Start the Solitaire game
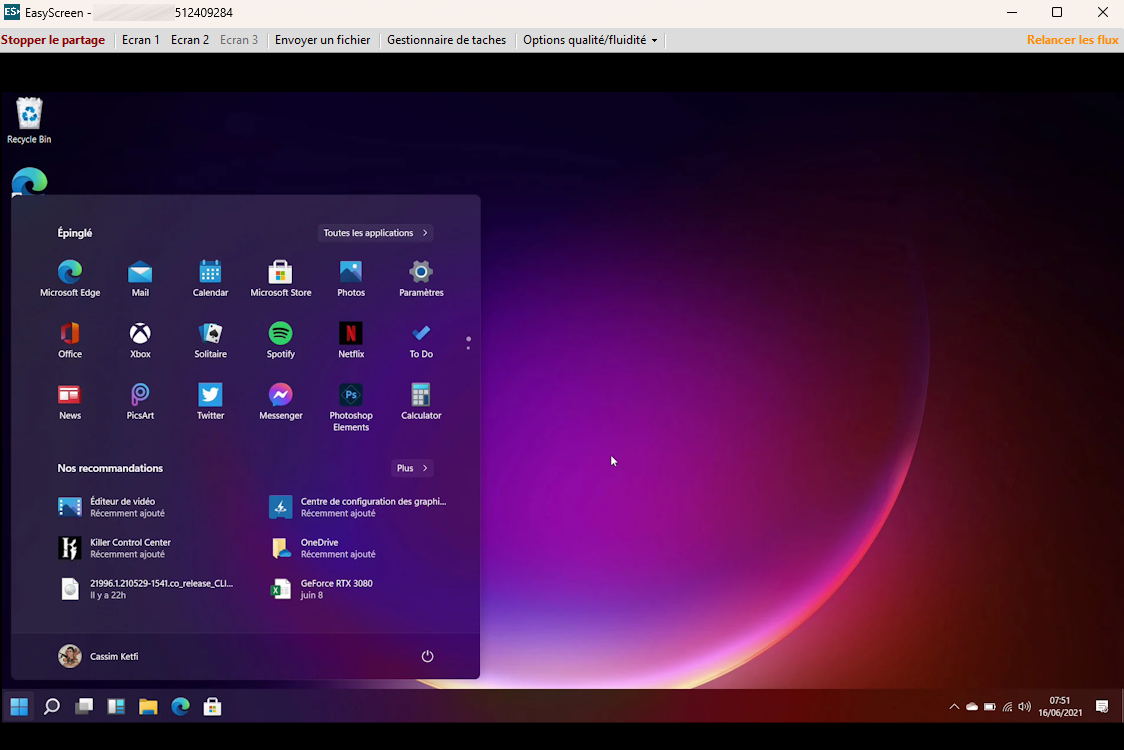 click(x=210, y=340)
